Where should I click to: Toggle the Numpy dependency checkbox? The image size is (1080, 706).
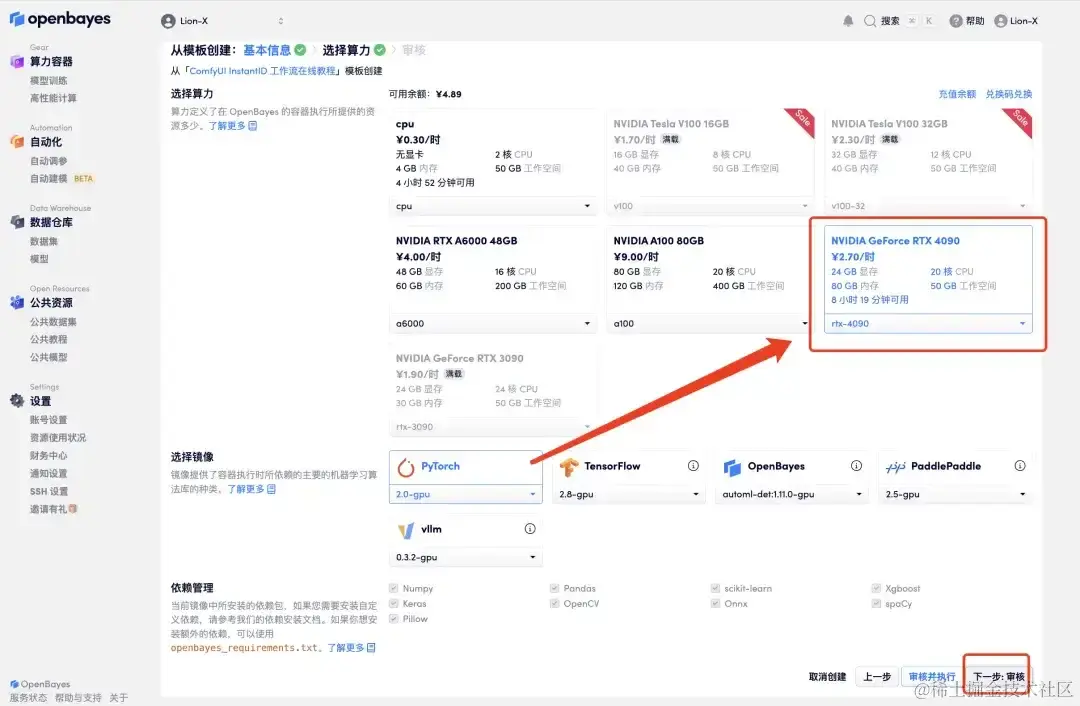(x=393, y=588)
